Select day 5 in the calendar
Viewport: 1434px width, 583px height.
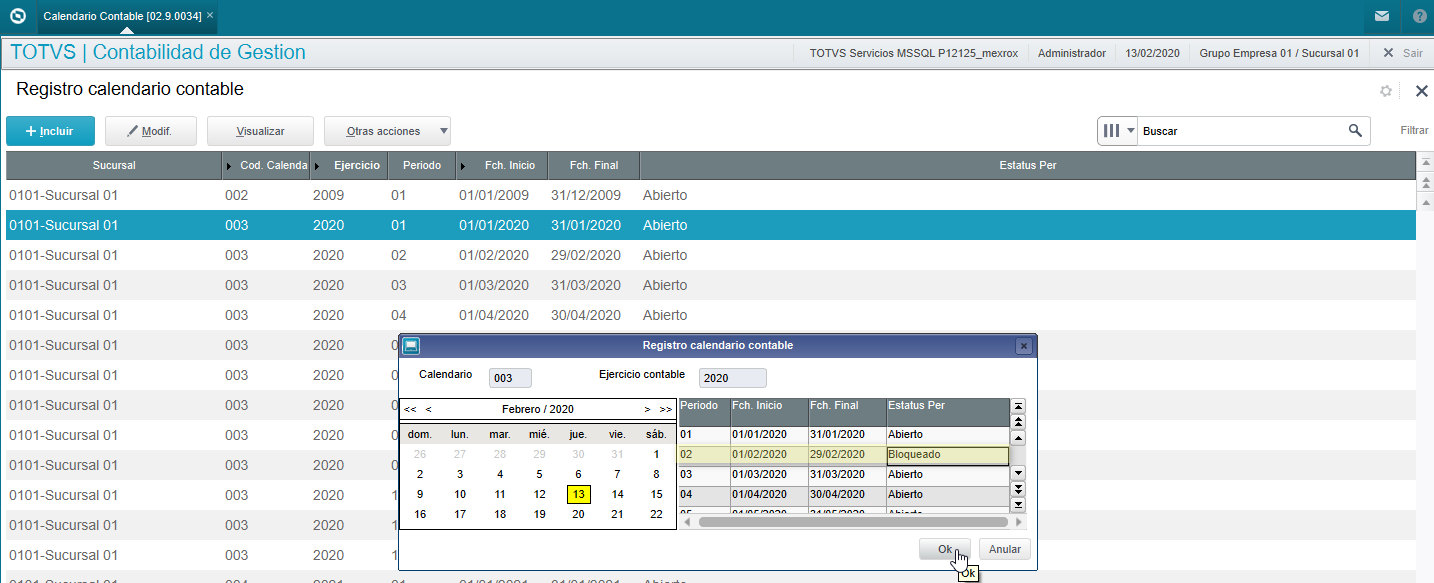point(539,474)
